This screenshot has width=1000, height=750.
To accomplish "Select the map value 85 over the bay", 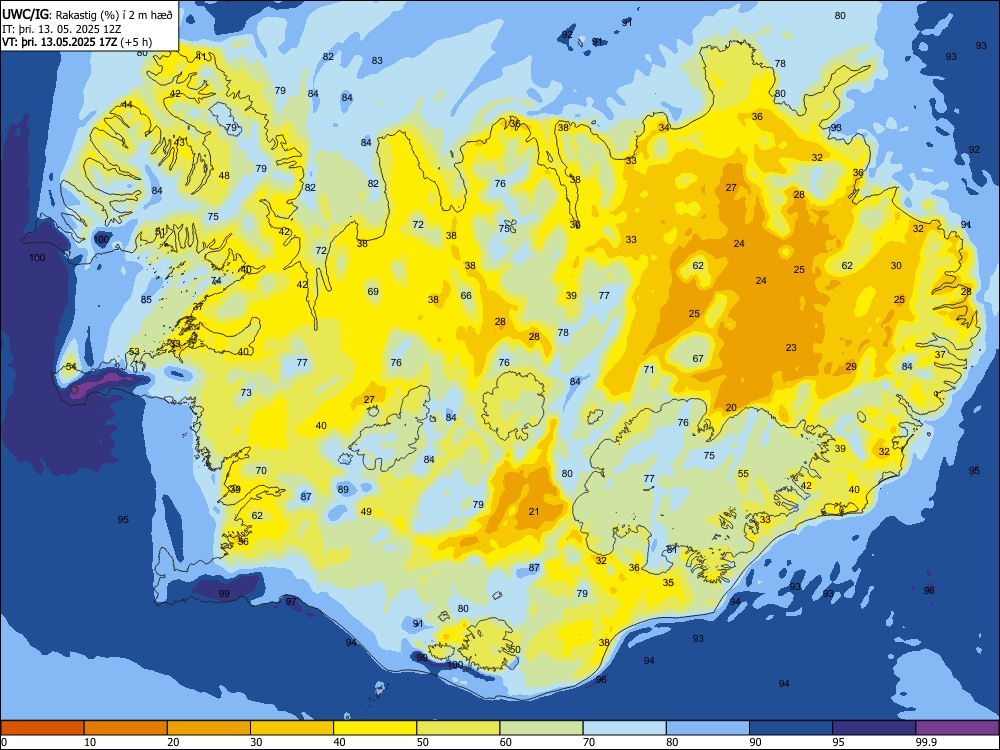I will 146,299.
